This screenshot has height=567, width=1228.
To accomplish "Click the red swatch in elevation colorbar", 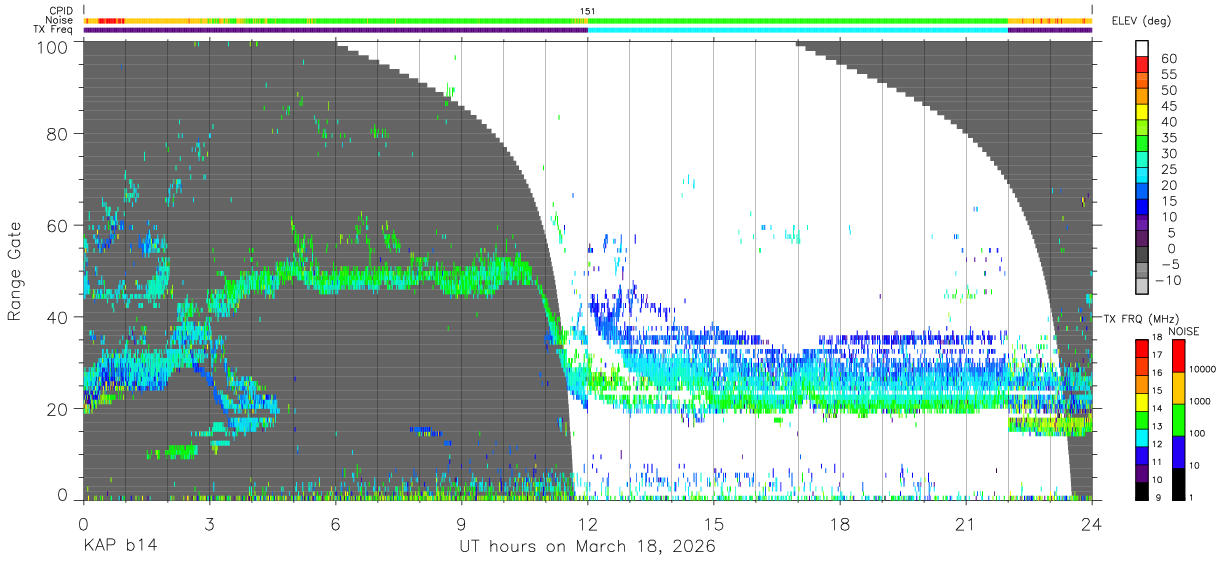I will (1142, 67).
